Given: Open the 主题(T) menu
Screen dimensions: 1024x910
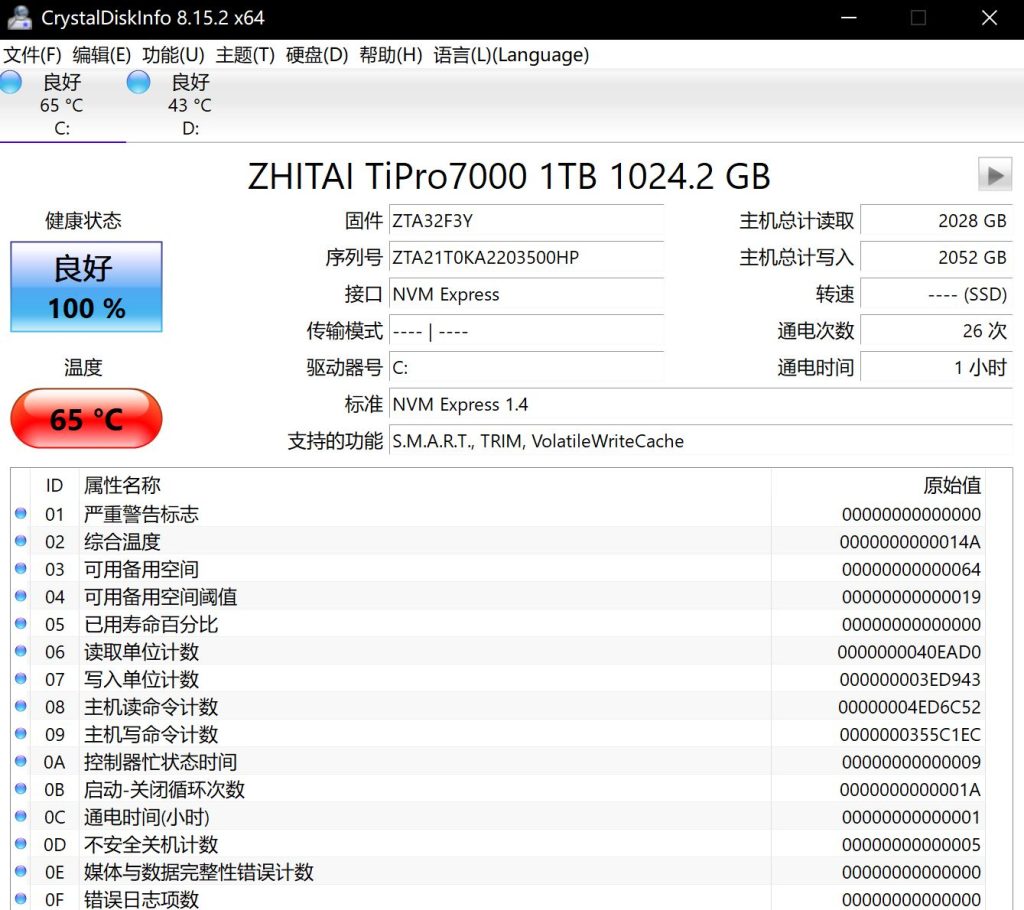Looking at the screenshot, I should (x=245, y=55).
